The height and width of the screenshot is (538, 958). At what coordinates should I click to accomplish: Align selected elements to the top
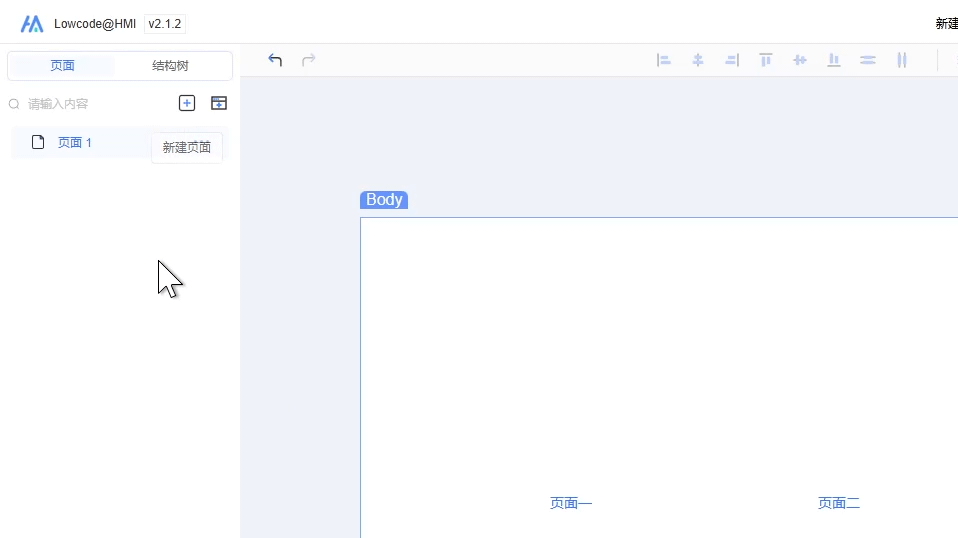pyautogui.click(x=766, y=60)
